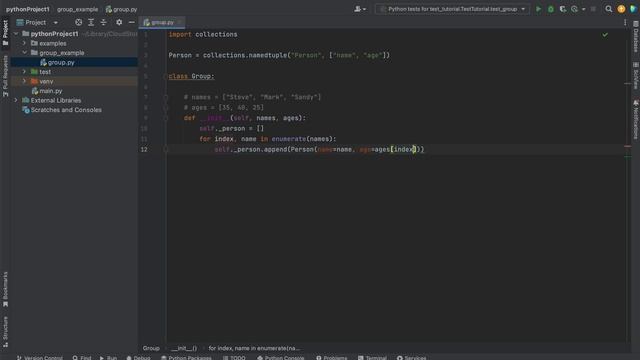Open the profiler options arrow
The image size is (640, 360).
583,9
